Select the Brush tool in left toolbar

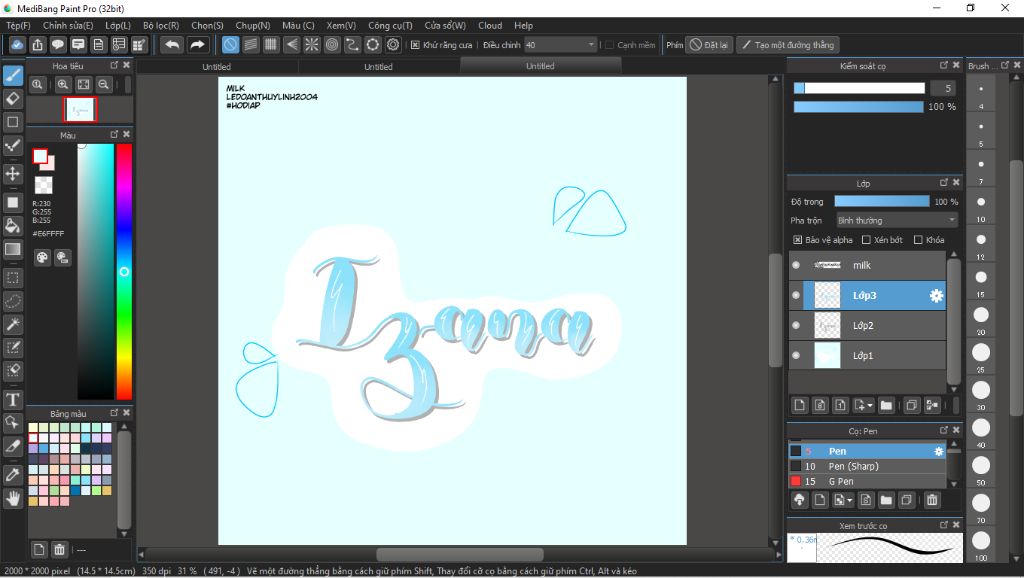pos(12,75)
